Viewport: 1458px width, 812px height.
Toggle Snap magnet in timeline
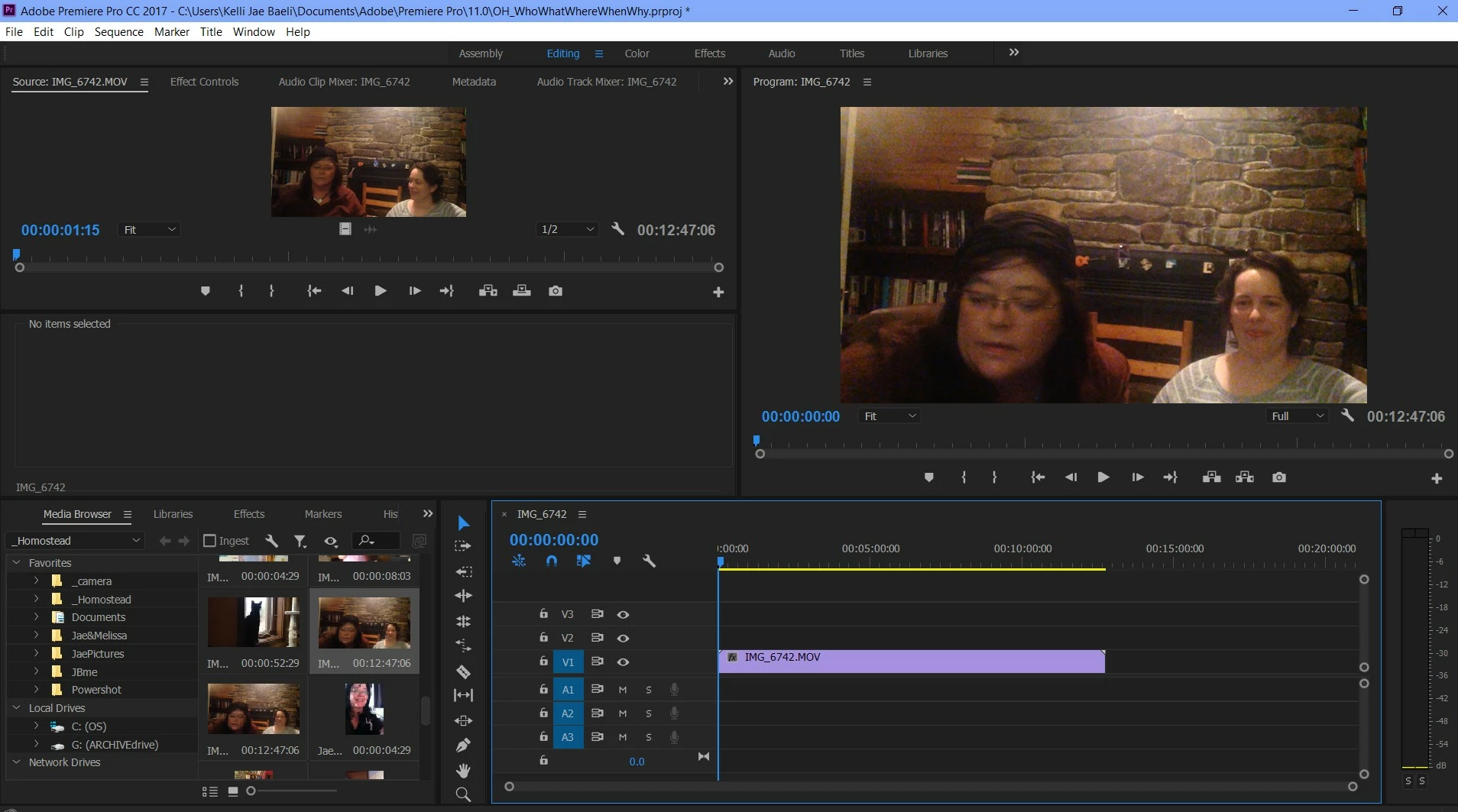[552, 561]
